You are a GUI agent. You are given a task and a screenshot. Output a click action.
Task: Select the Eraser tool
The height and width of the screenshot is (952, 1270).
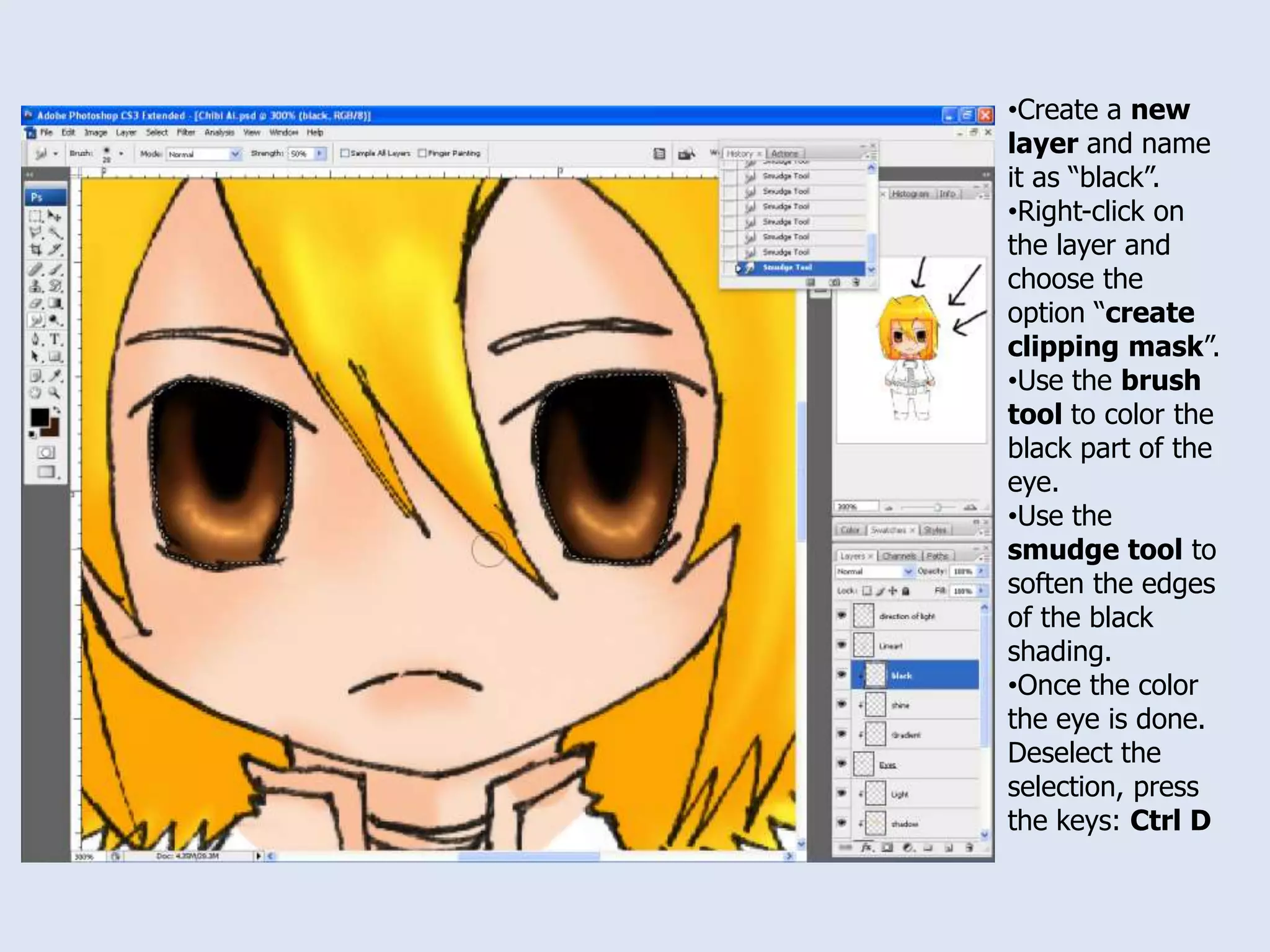click(35, 303)
